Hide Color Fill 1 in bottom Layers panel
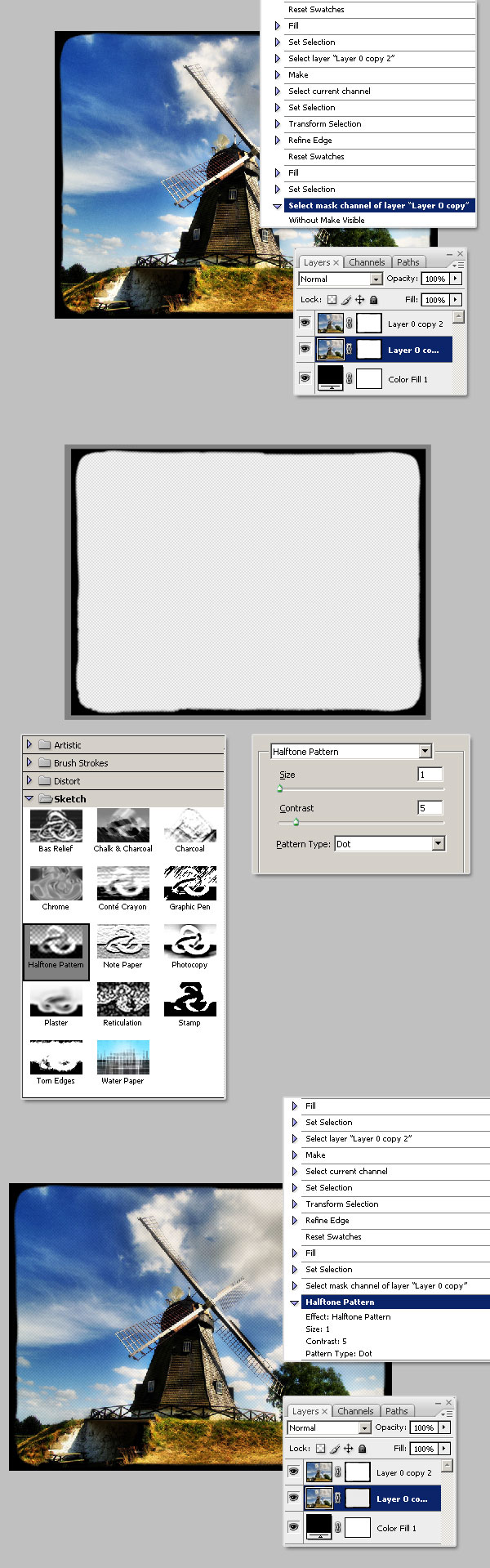Screen dimensions: 490x1568 [293, 1527]
